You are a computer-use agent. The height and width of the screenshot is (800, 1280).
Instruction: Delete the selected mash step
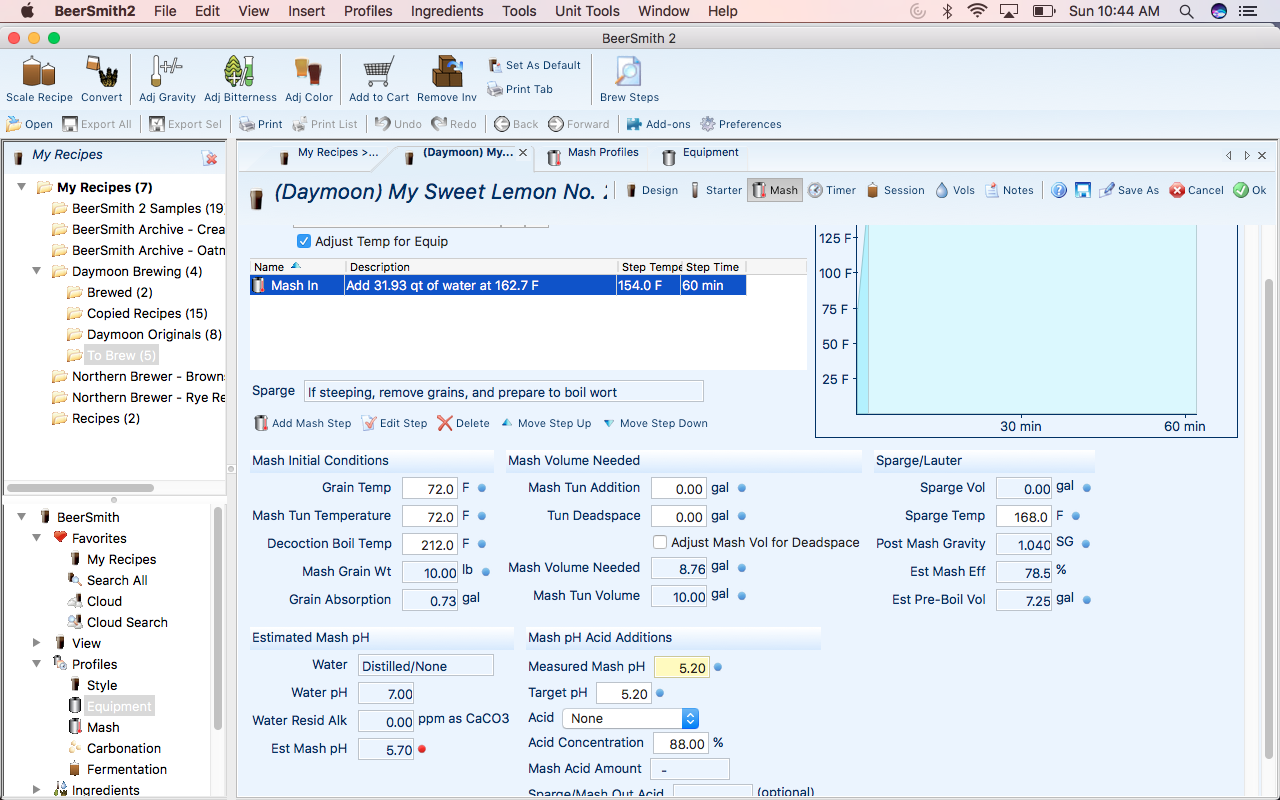463,423
